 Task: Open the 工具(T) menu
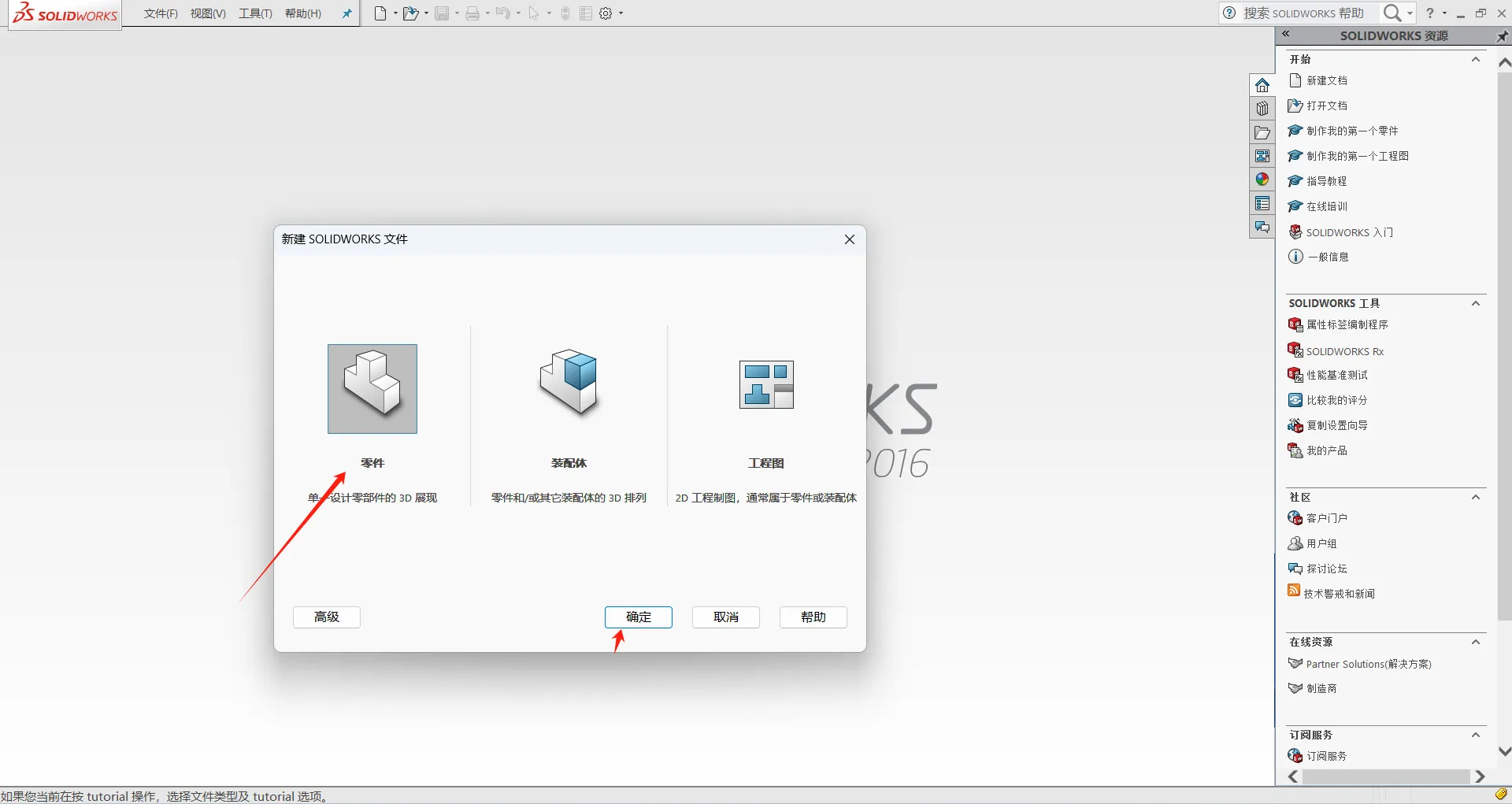pos(255,13)
